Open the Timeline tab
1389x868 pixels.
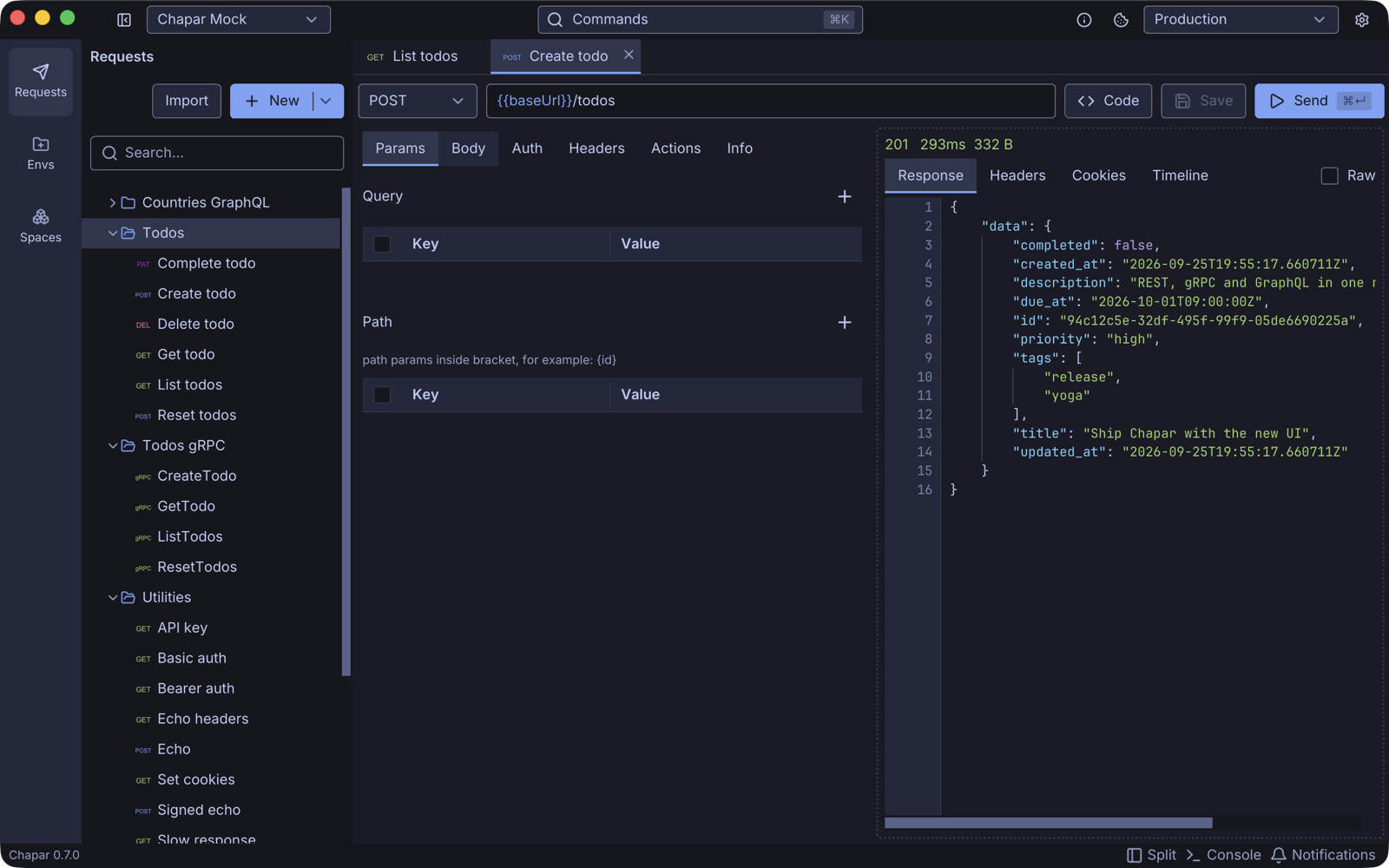tap(1180, 175)
